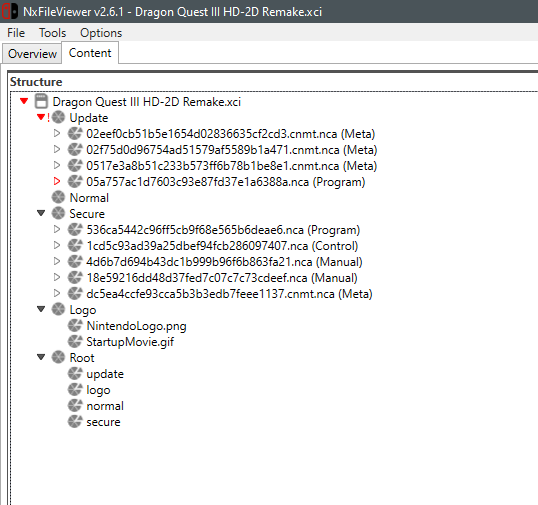Select the Content tab
538x505 pixels.
pyautogui.click(x=90, y=53)
